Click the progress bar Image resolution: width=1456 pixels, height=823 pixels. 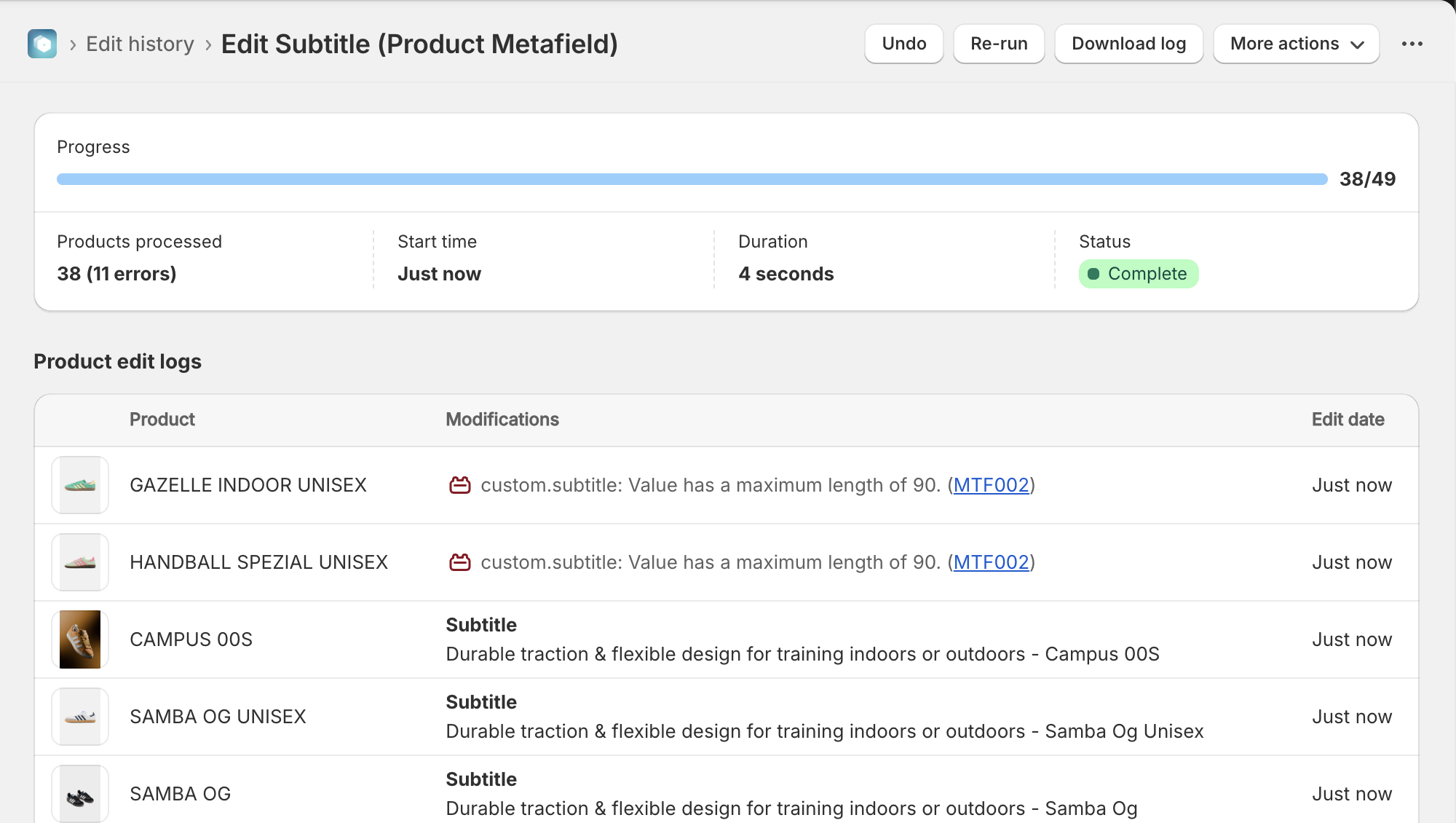coord(692,179)
